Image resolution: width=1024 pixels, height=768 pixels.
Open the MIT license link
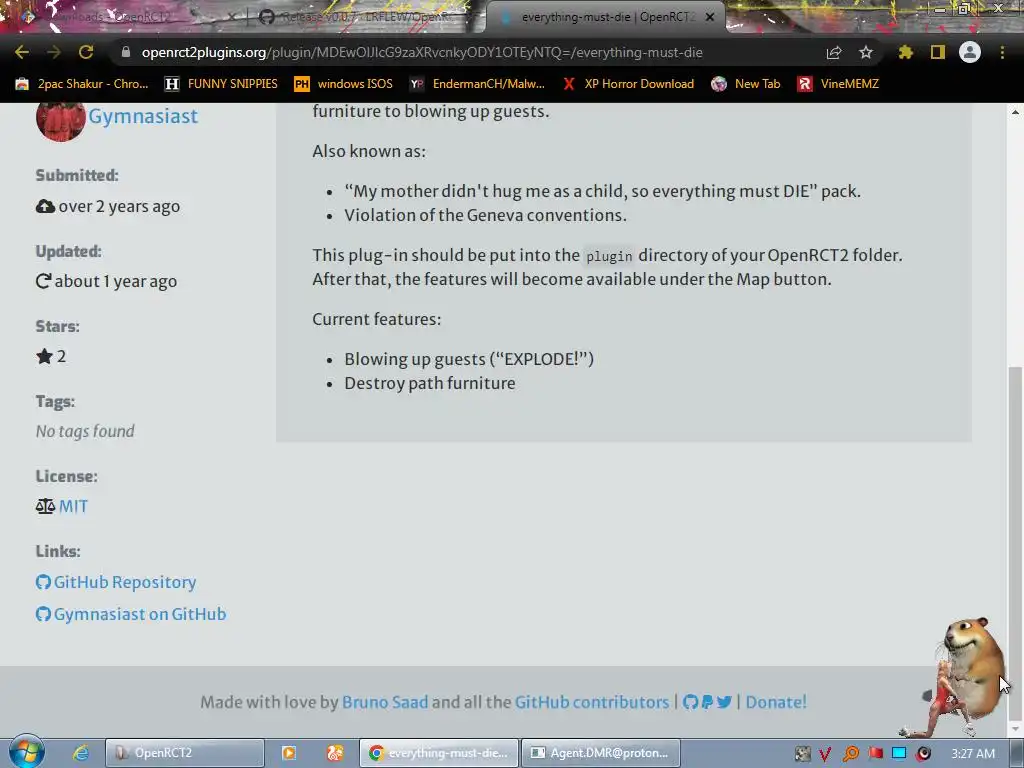73,506
